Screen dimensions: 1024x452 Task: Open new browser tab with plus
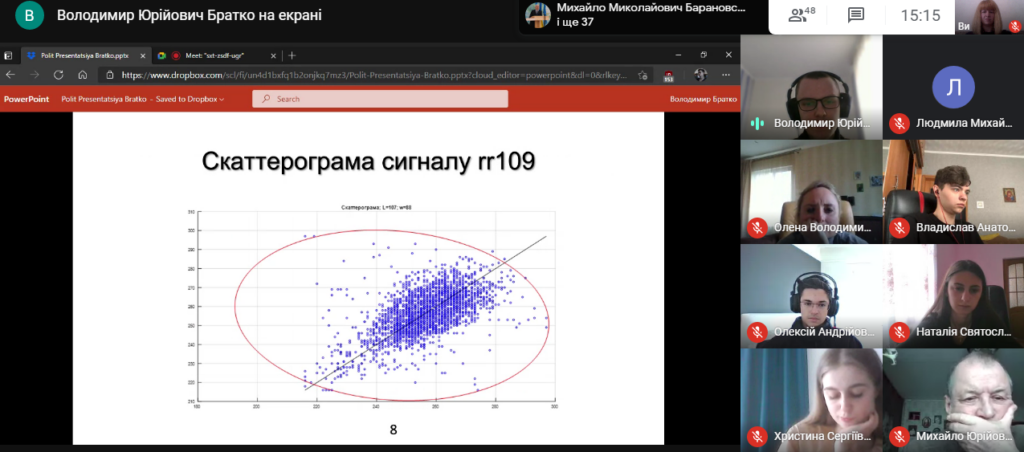pyautogui.click(x=292, y=56)
